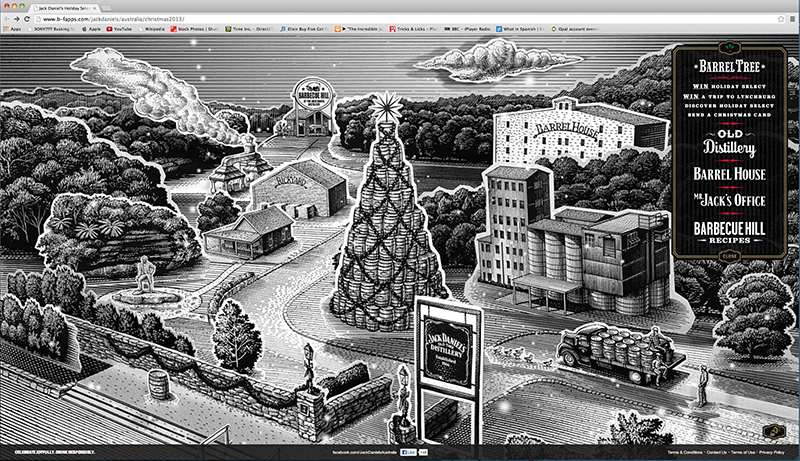Viewport: 800px width, 461px height.
Task: Open the Tricks & Licks bookmark
Action: tap(413, 29)
